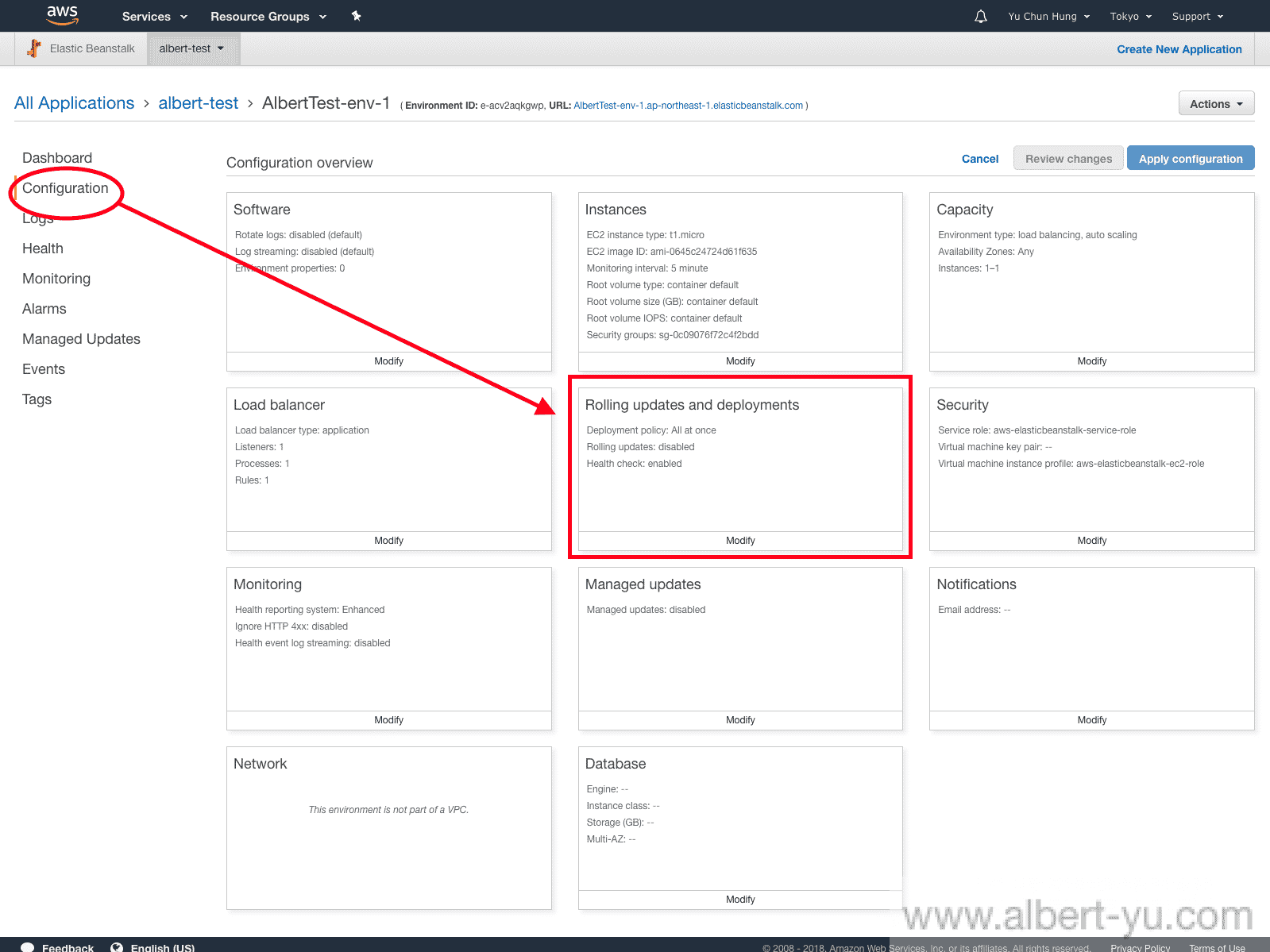
Task: Click 'Availability Zones: Any' text
Action: click(986, 252)
